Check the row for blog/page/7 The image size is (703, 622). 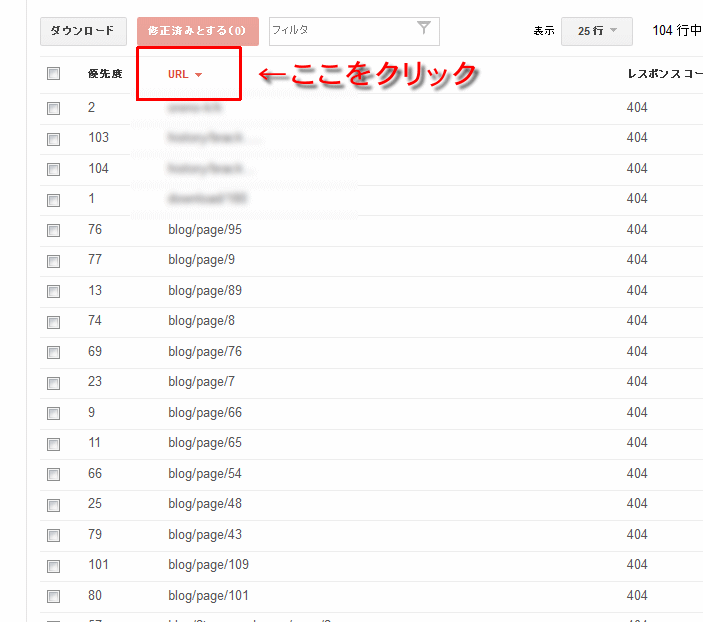point(53,383)
